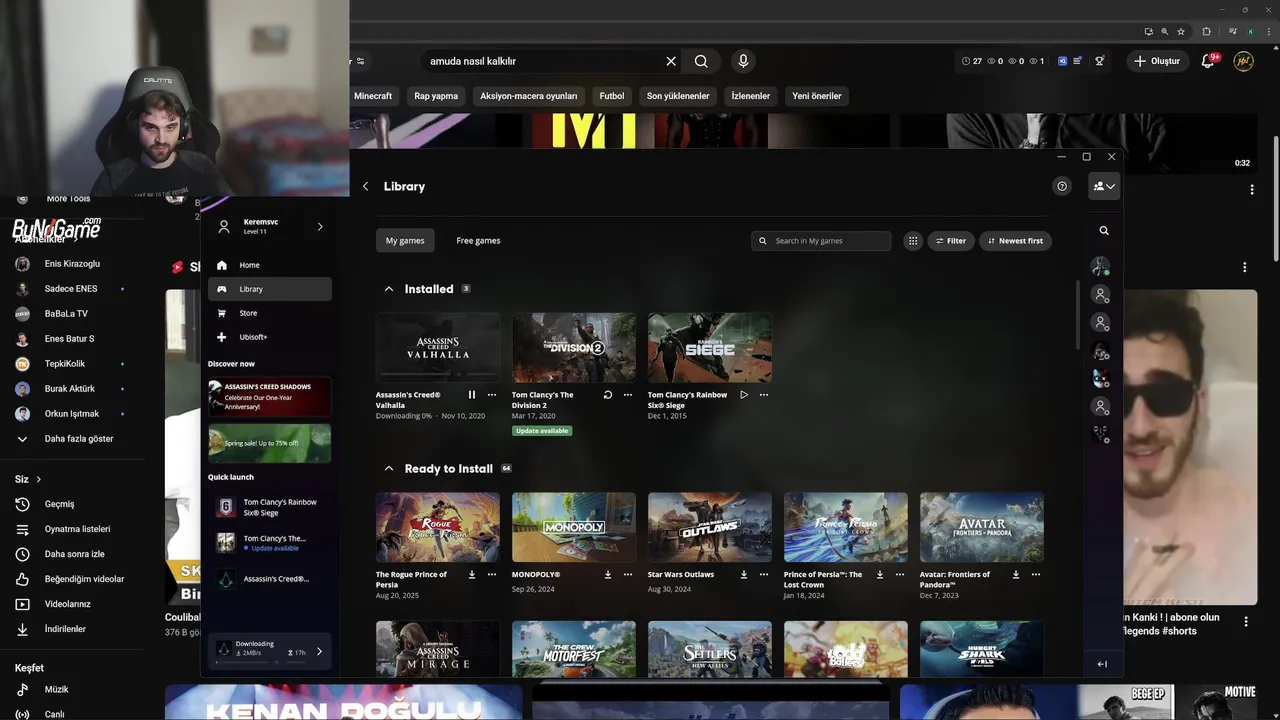Switch library to grid view

tap(913, 241)
